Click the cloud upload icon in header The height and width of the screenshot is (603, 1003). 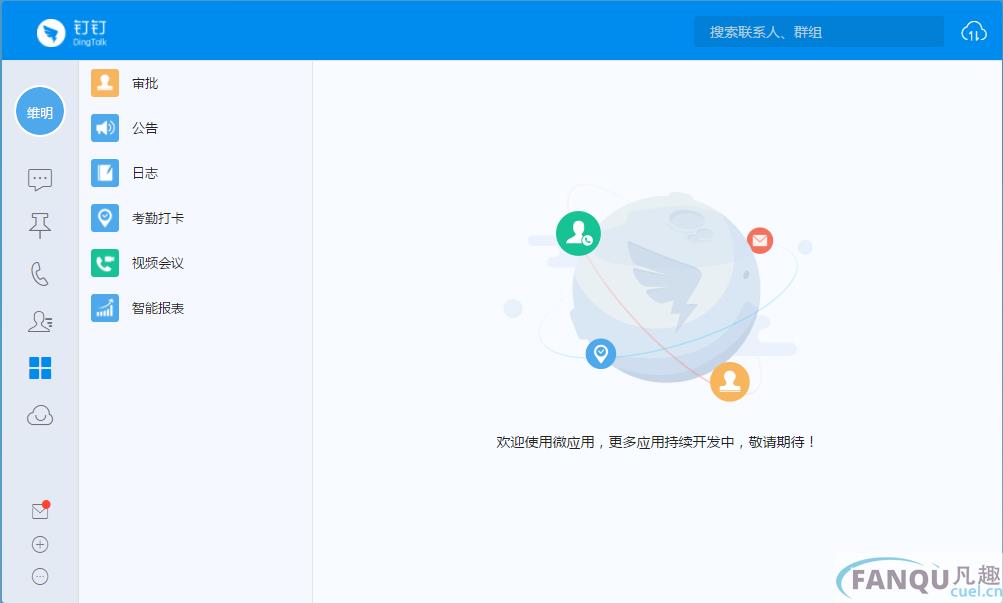(x=974, y=31)
